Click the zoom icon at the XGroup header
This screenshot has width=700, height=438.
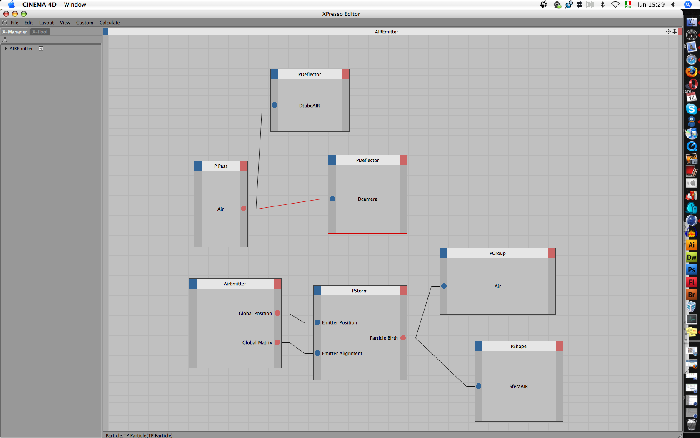(x=674, y=32)
